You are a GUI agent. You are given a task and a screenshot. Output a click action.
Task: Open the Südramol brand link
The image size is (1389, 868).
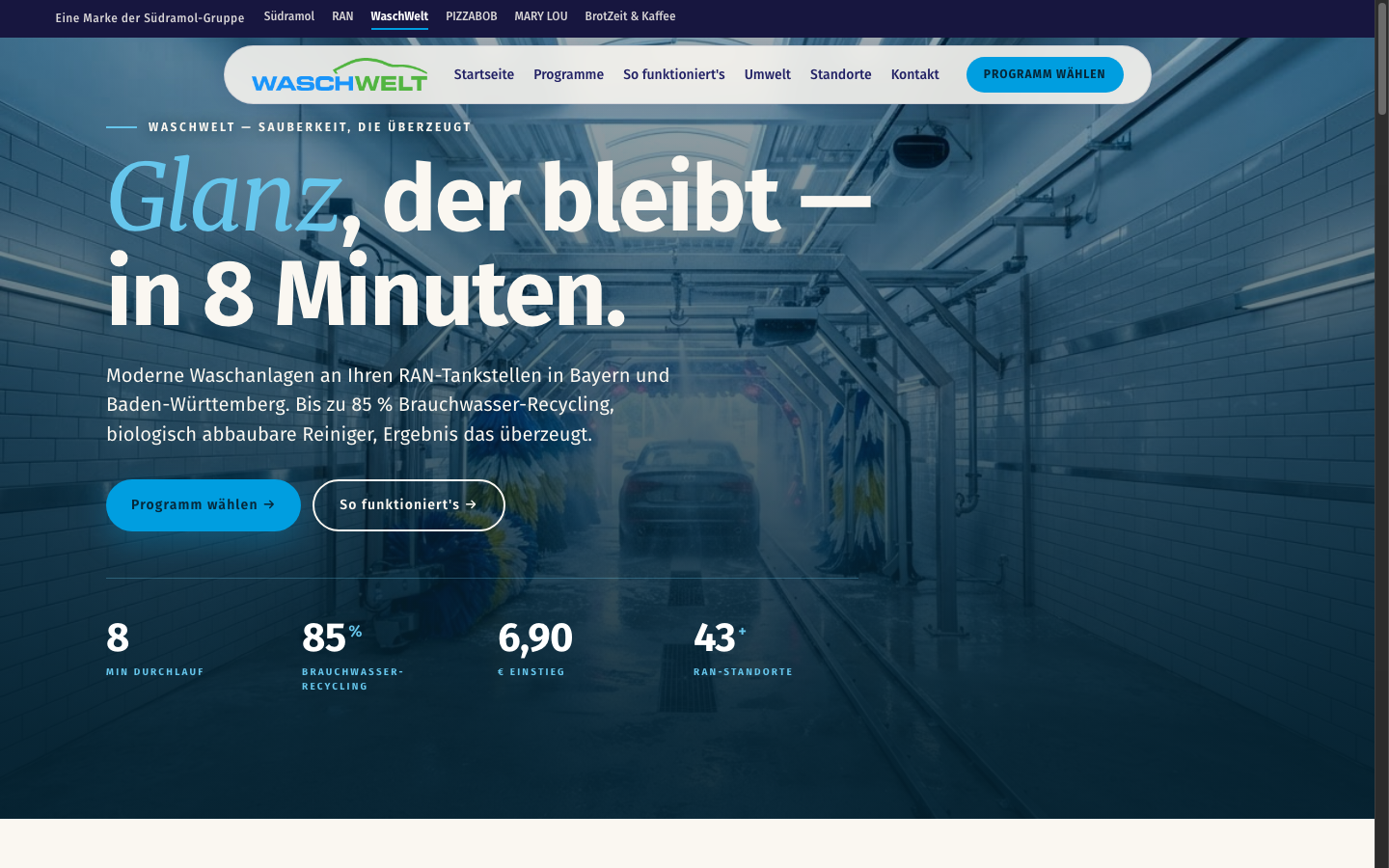coord(289,16)
